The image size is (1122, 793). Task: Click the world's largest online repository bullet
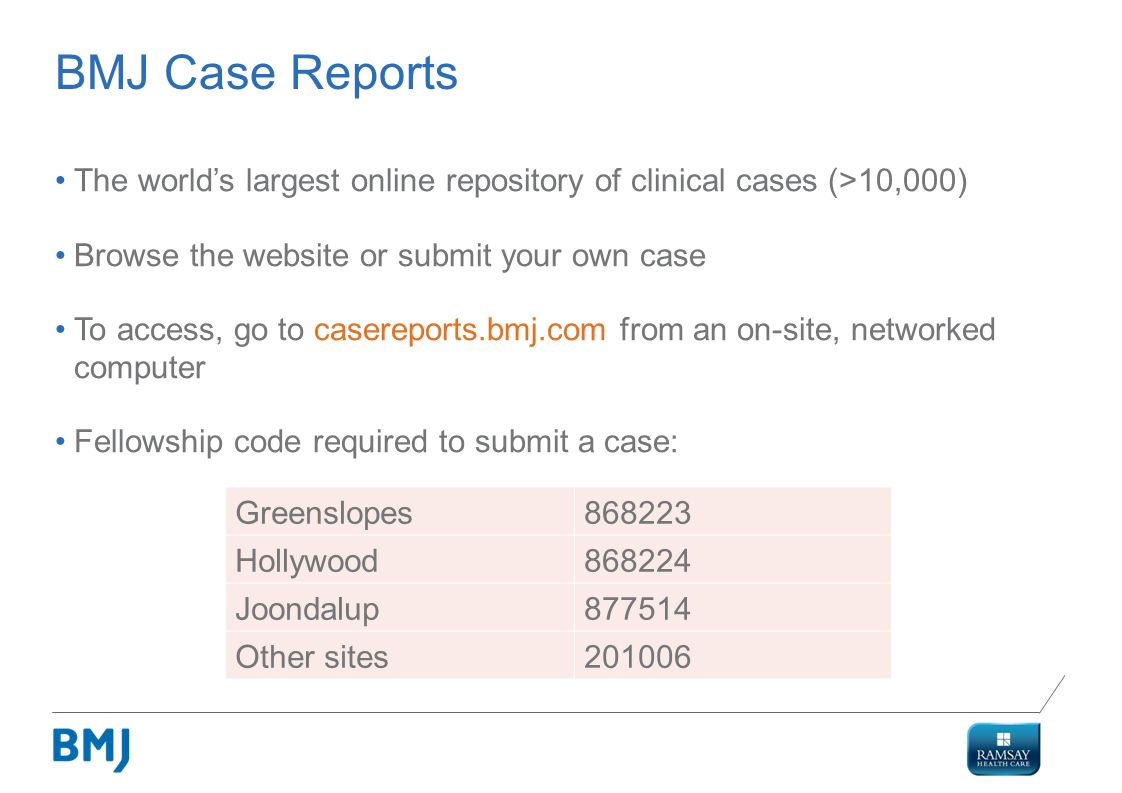click(520, 180)
